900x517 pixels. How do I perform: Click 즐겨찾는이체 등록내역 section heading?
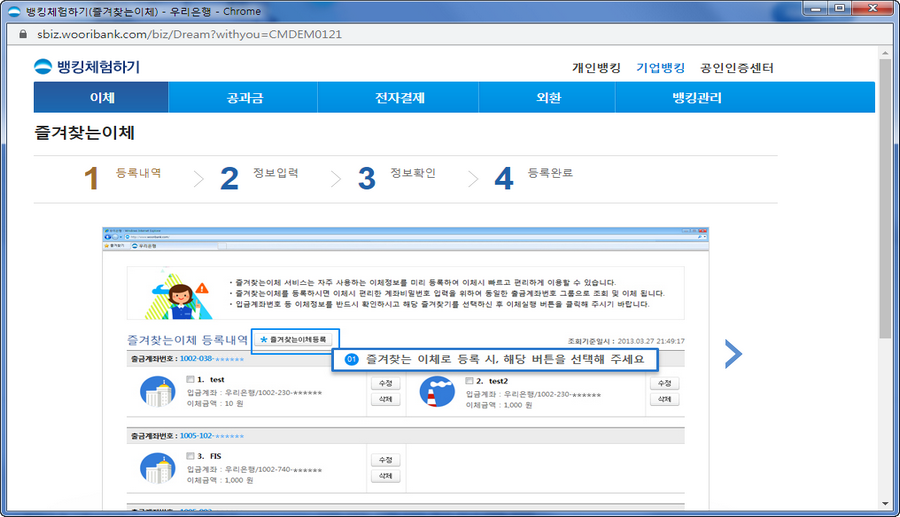click(x=187, y=340)
